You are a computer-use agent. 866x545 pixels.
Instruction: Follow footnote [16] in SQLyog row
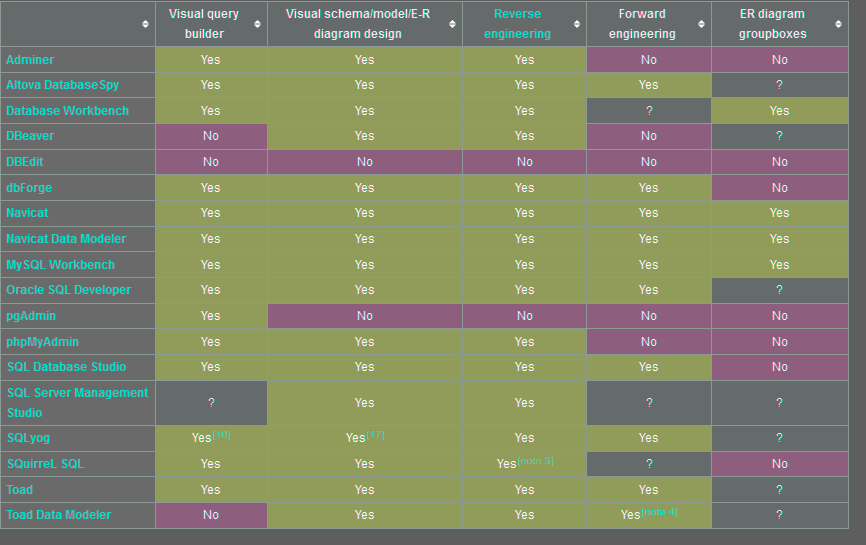point(221,435)
